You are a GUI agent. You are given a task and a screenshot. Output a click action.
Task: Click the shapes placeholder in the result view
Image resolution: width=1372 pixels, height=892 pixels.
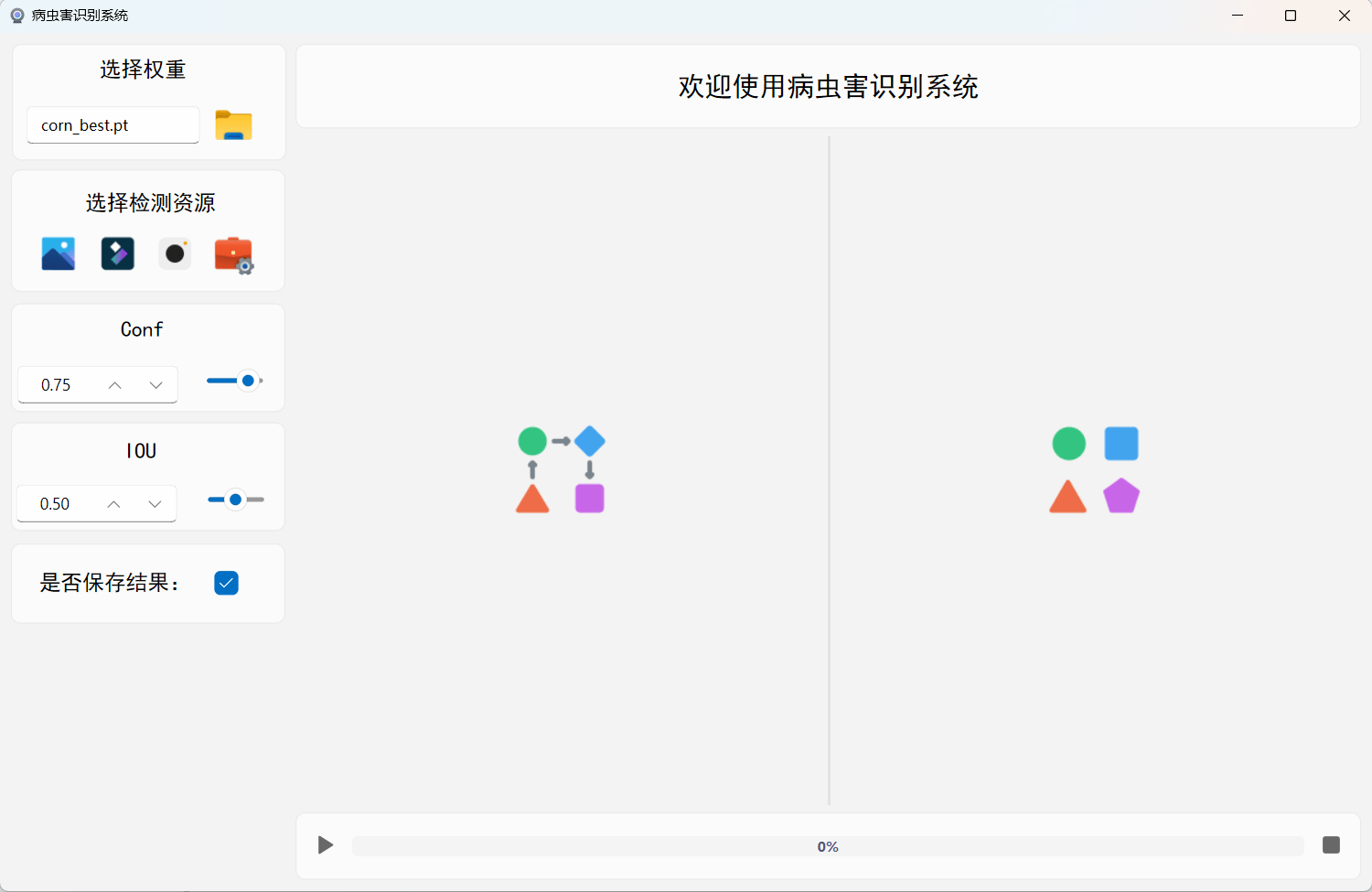(x=1095, y=469)
